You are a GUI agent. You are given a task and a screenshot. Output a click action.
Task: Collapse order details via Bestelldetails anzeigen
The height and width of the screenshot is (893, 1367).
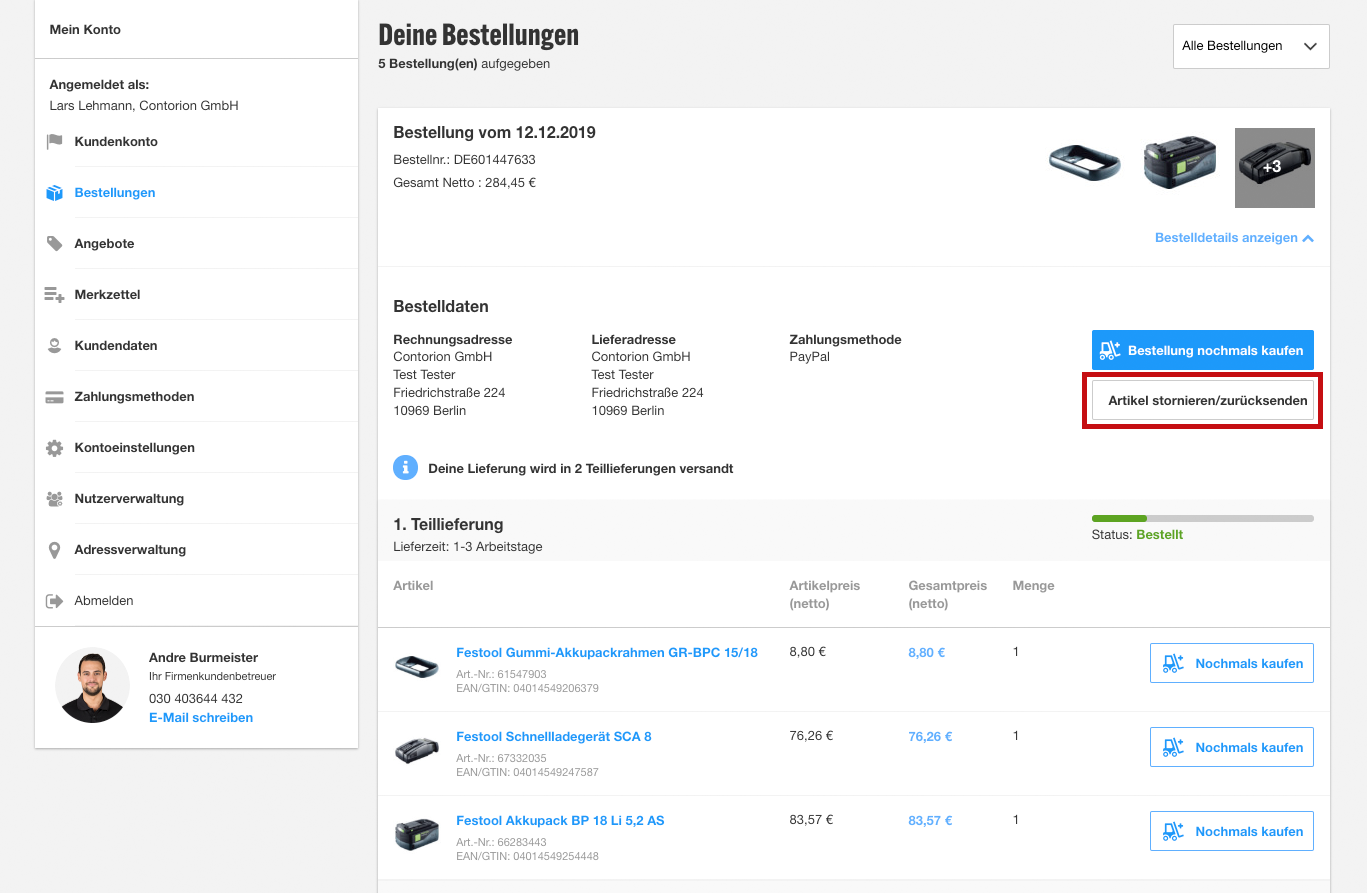1234,238
